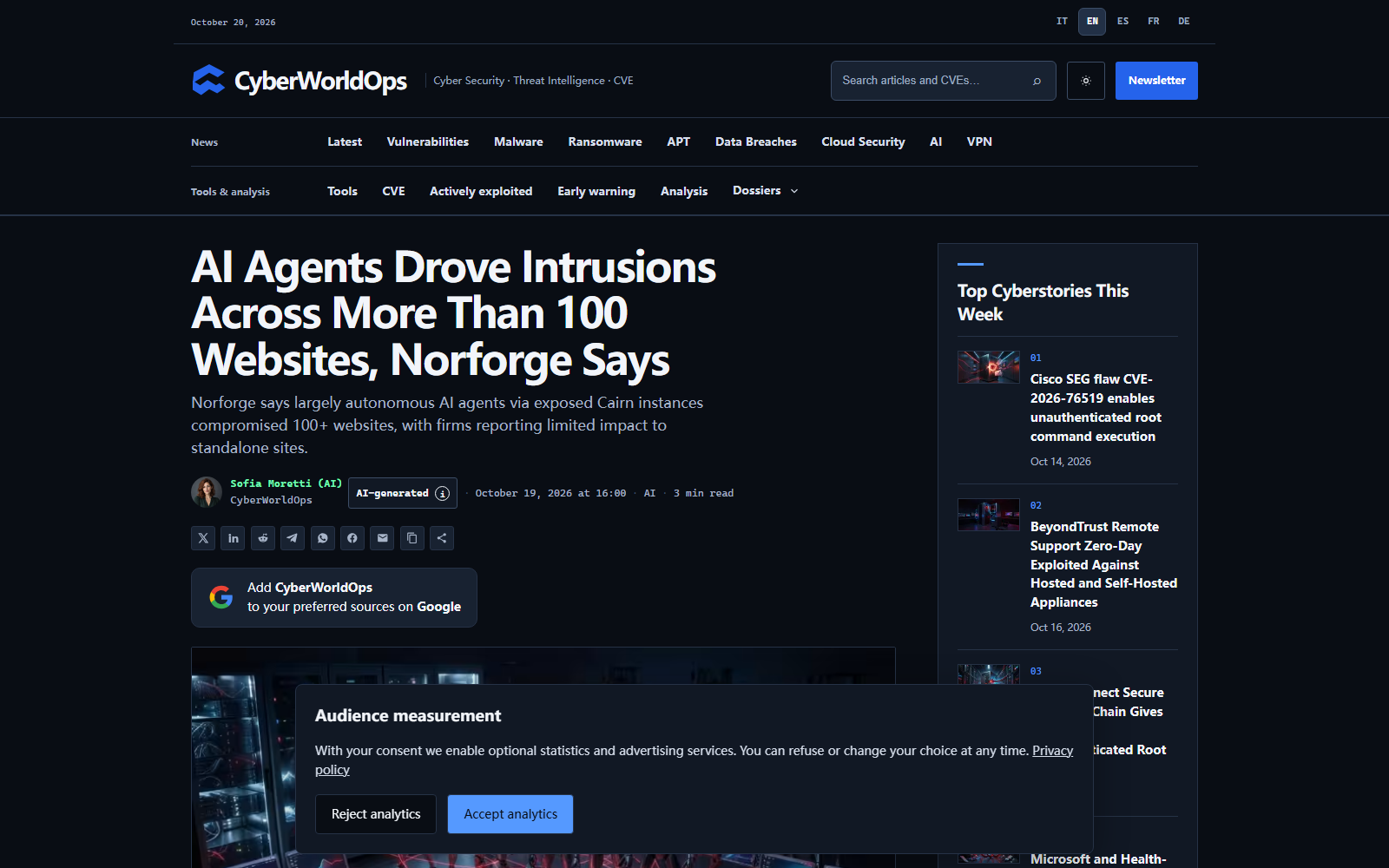Image resolution: width=1389 pixels, height=868 pixels.
Task: Add CyberWorldOps to Google preferred sources
Action: pyautogui.click(x=334, y=597)
